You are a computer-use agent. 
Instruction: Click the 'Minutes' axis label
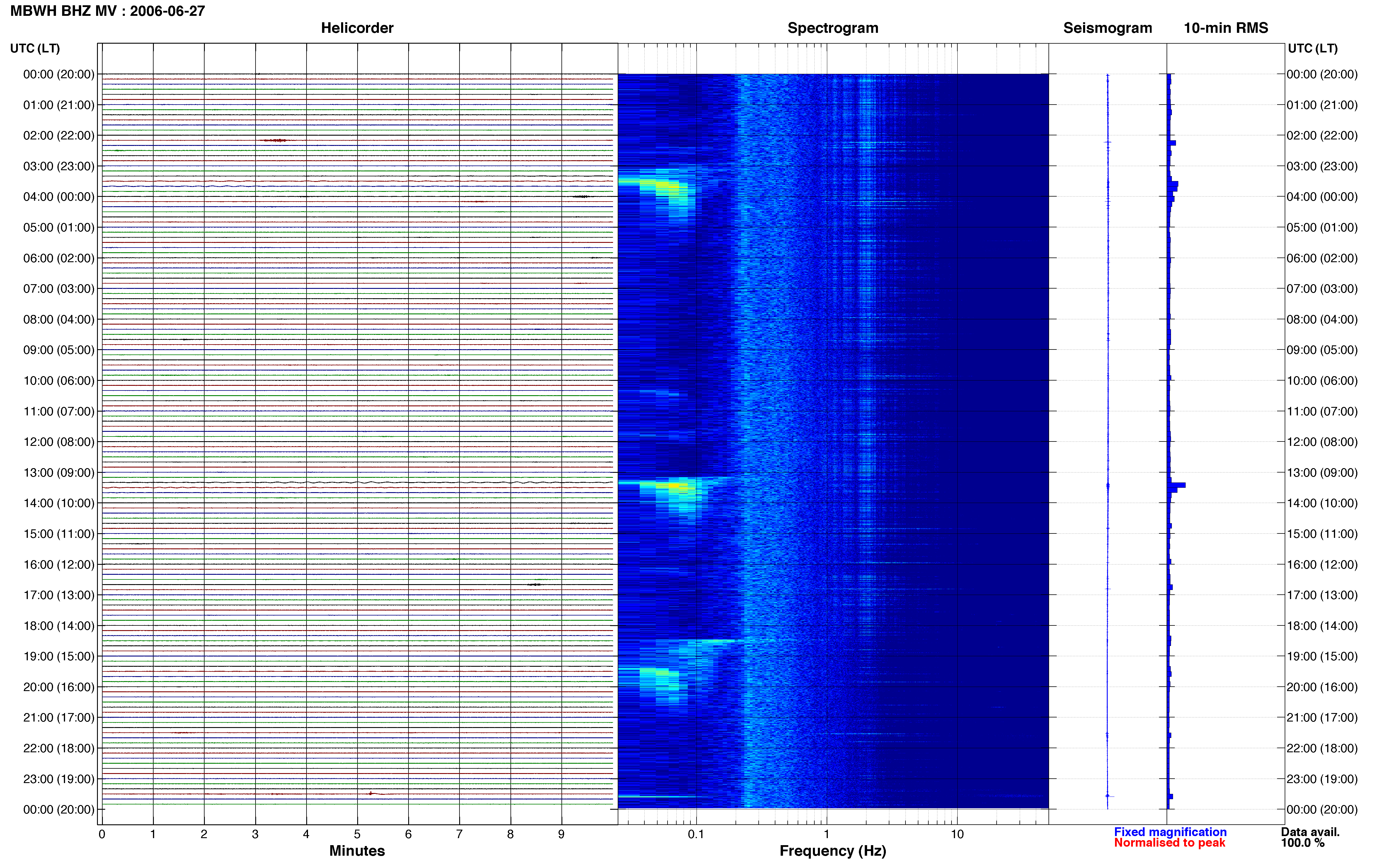tap(357, 851)
